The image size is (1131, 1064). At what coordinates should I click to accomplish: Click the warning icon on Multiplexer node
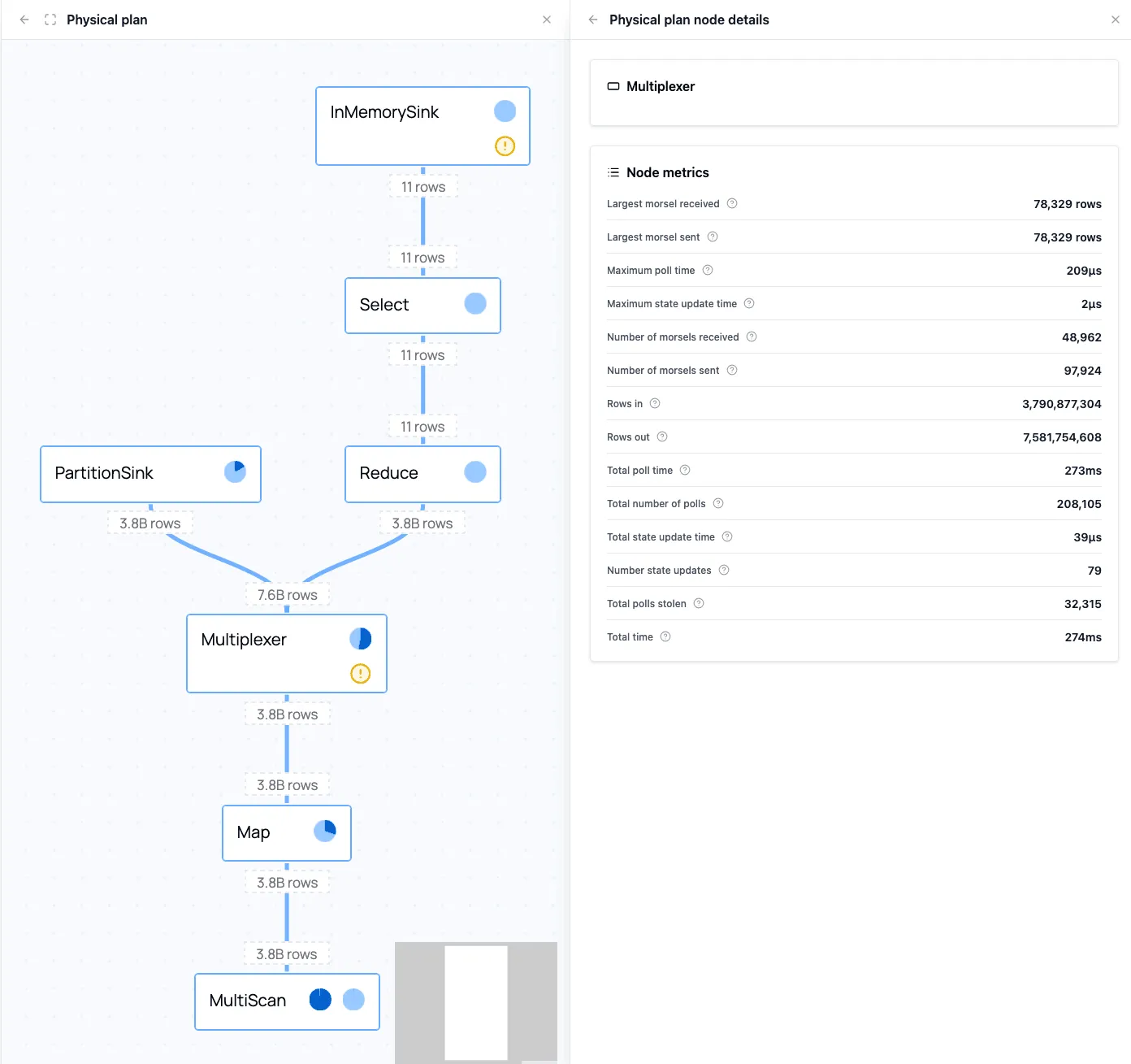pyautogui.click(x=360, y=673)
